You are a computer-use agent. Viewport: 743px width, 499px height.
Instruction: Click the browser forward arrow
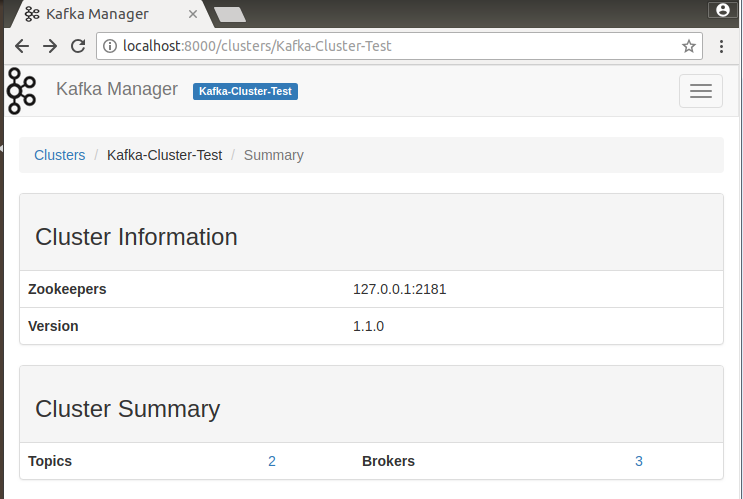point(50,46)
